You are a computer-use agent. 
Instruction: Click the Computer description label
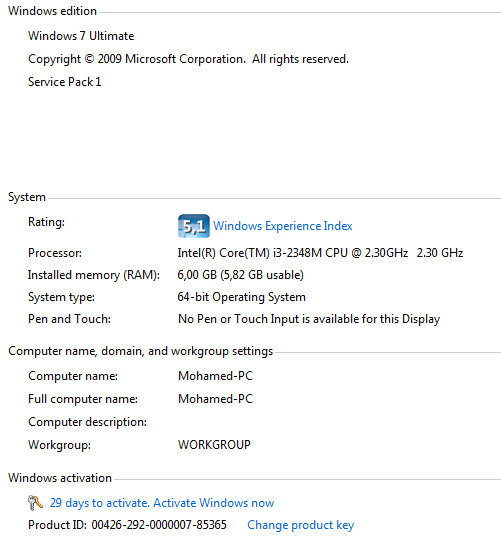pyautogui.click(x=87, y=422)
